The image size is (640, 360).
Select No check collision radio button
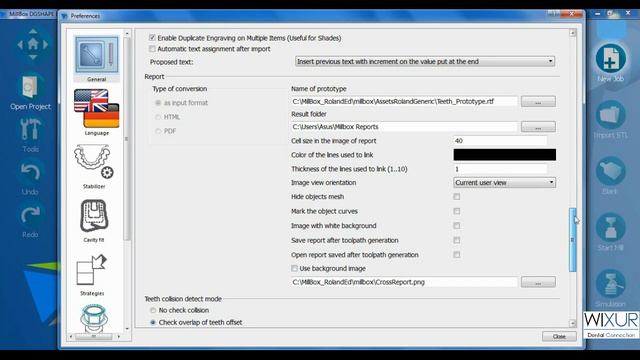tap(153, 310)
